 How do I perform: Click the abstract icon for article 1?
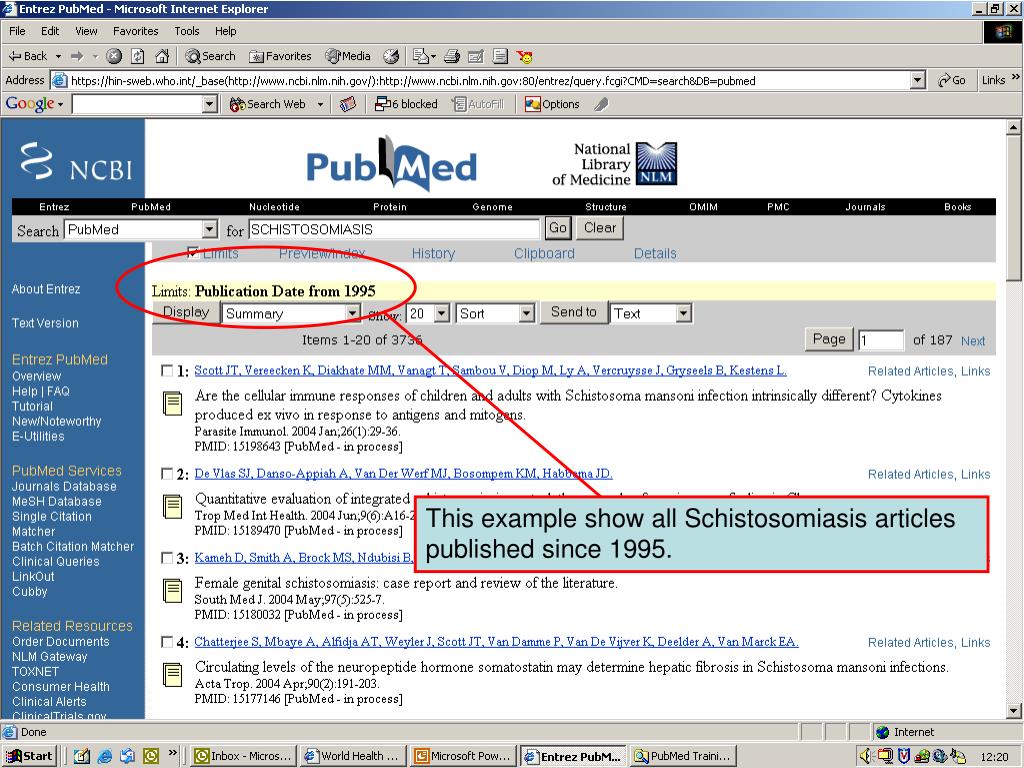(172, 404)
